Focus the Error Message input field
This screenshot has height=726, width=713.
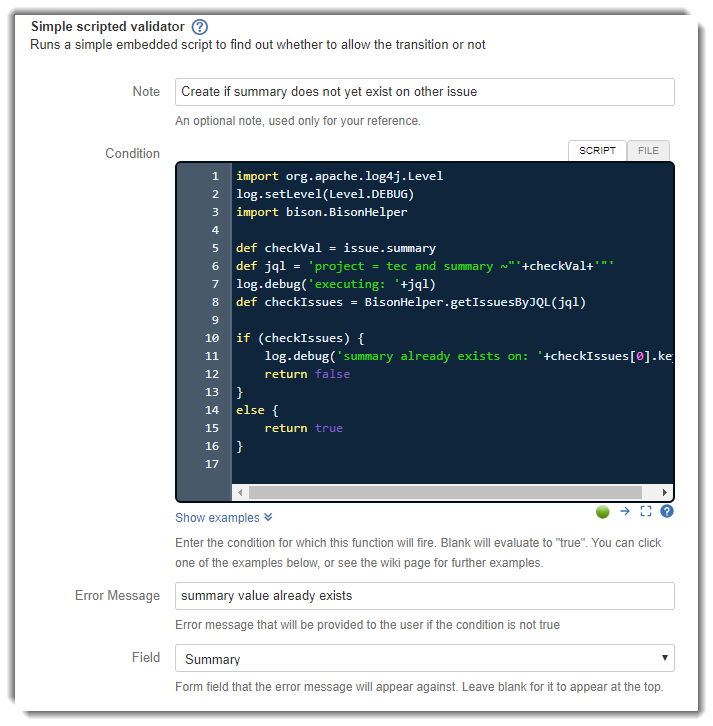click(x=425, y=596)
